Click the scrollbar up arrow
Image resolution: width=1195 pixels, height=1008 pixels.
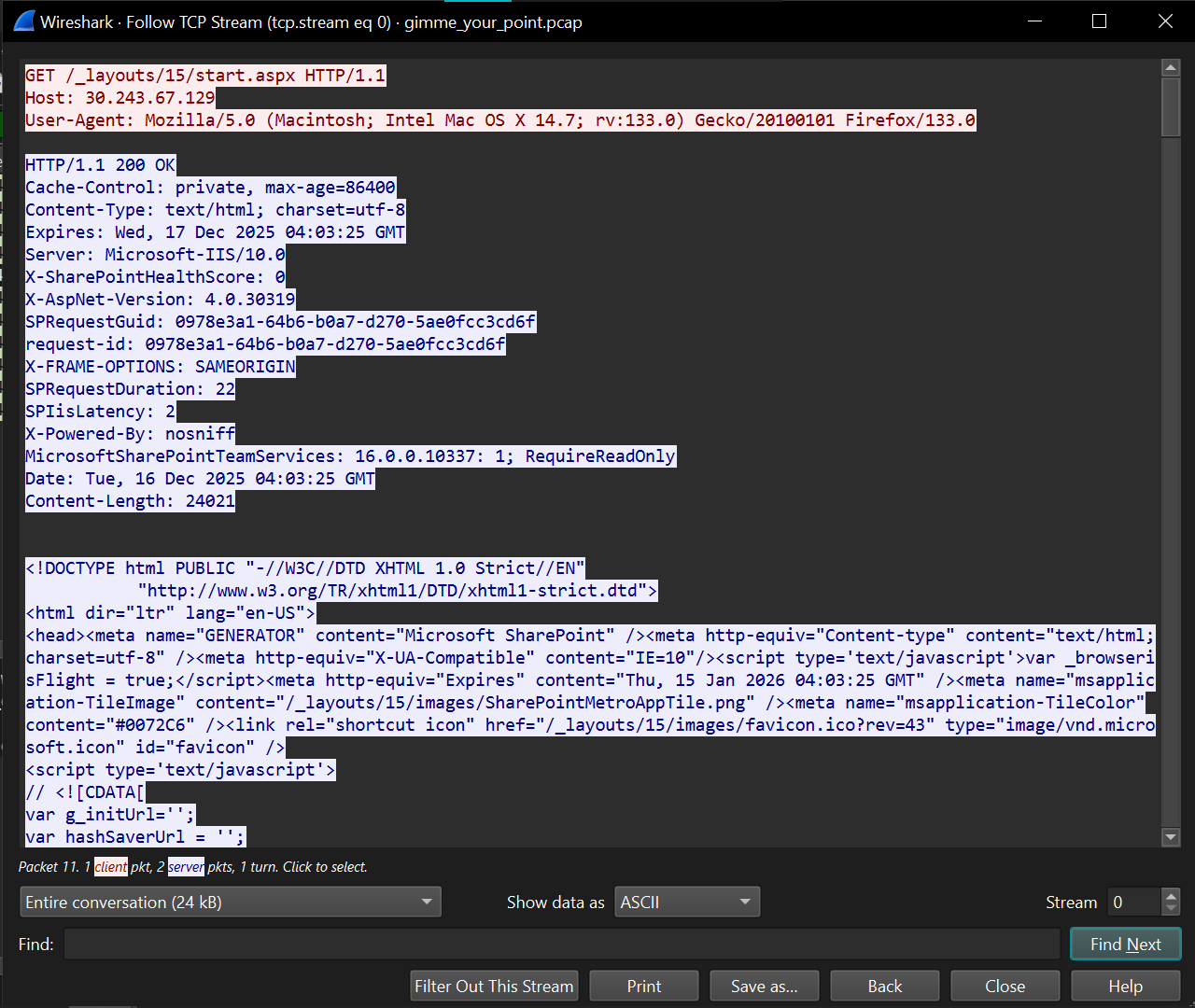click(x=1171, y=67)
